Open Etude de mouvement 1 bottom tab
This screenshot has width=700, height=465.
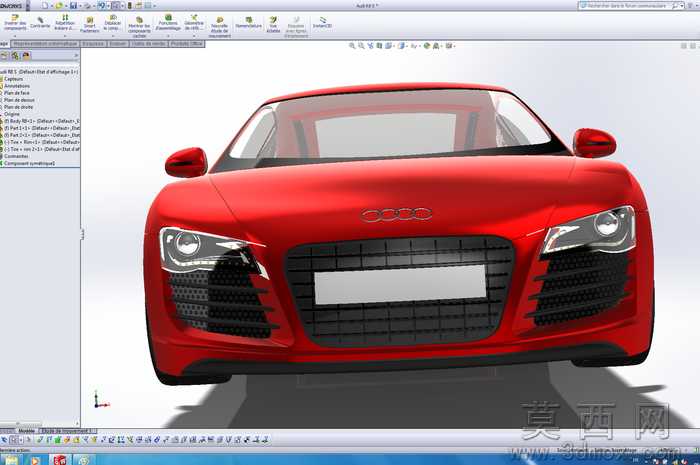click(x=68, y=431)
